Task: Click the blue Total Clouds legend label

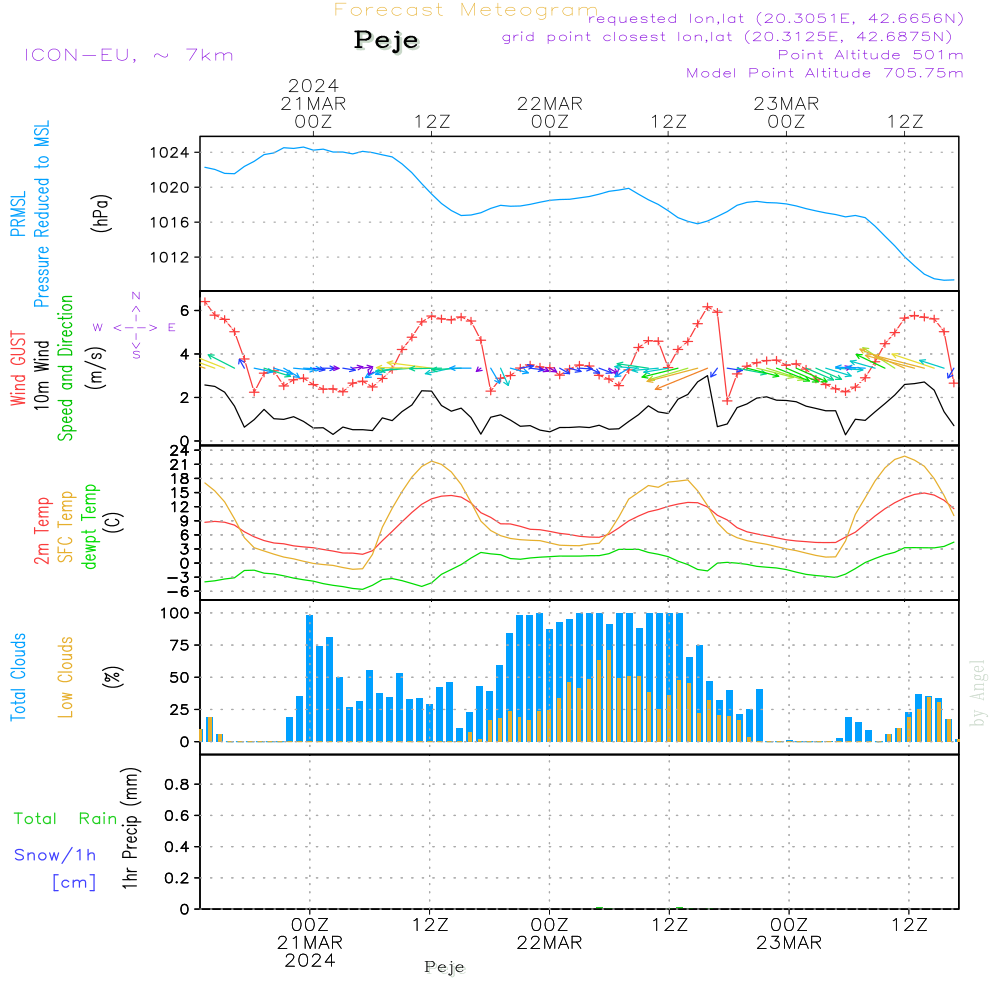Action: (x=18, y=677)
